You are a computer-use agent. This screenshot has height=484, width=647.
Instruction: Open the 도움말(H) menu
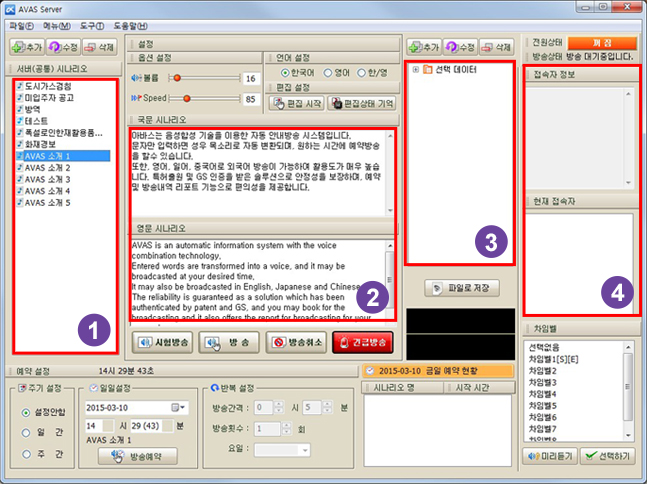coord(130,26)
